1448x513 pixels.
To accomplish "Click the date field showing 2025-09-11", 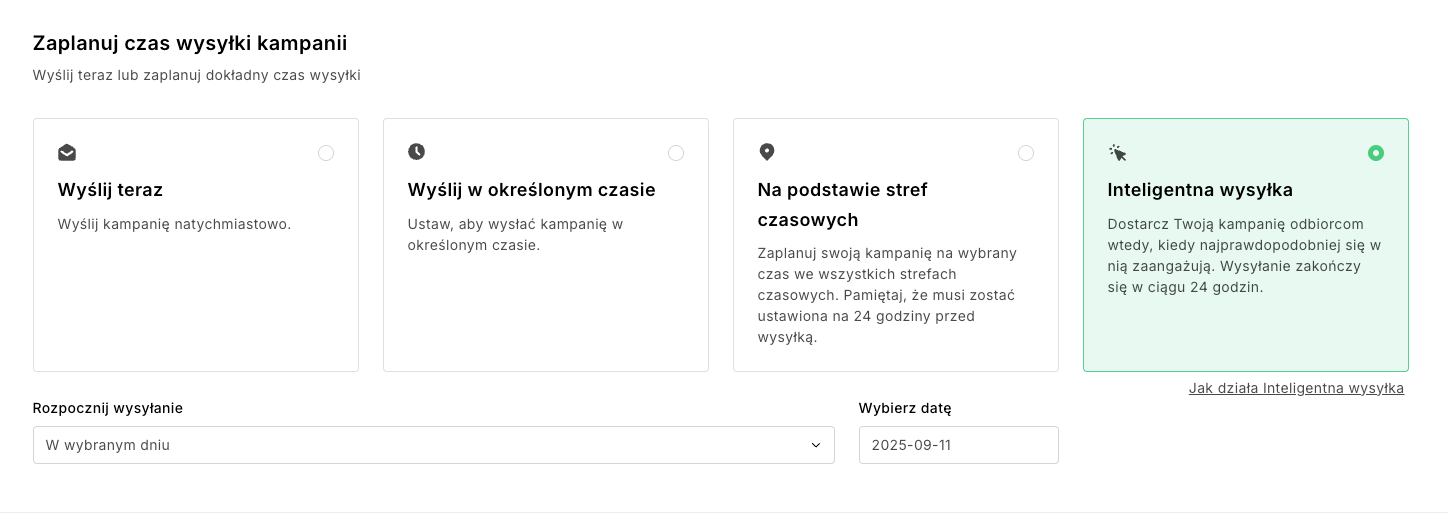I will click(958, 445).
